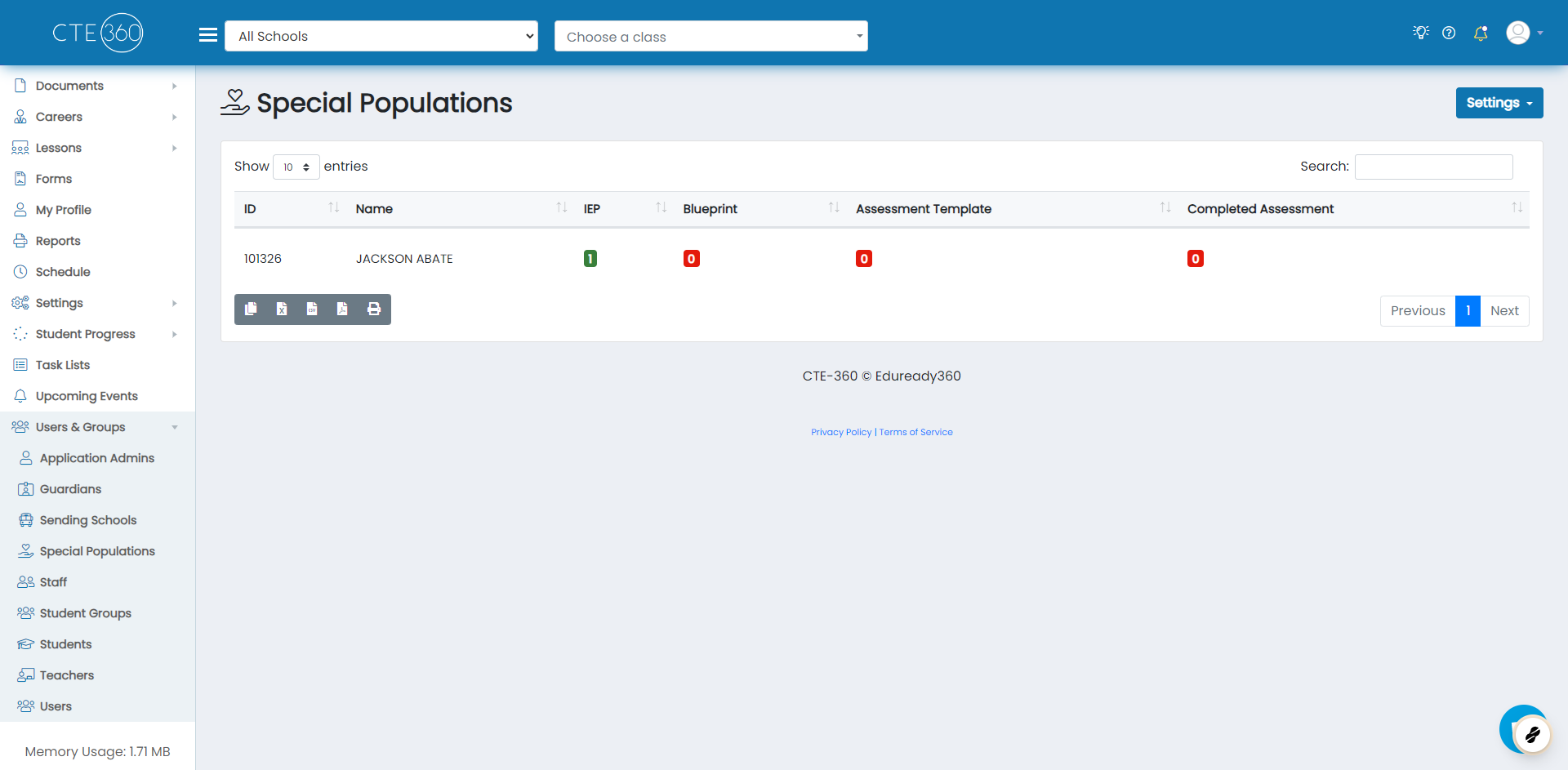The image size is (1568, 770).
Task: Open Student Groups page
Action: (86, 613)
